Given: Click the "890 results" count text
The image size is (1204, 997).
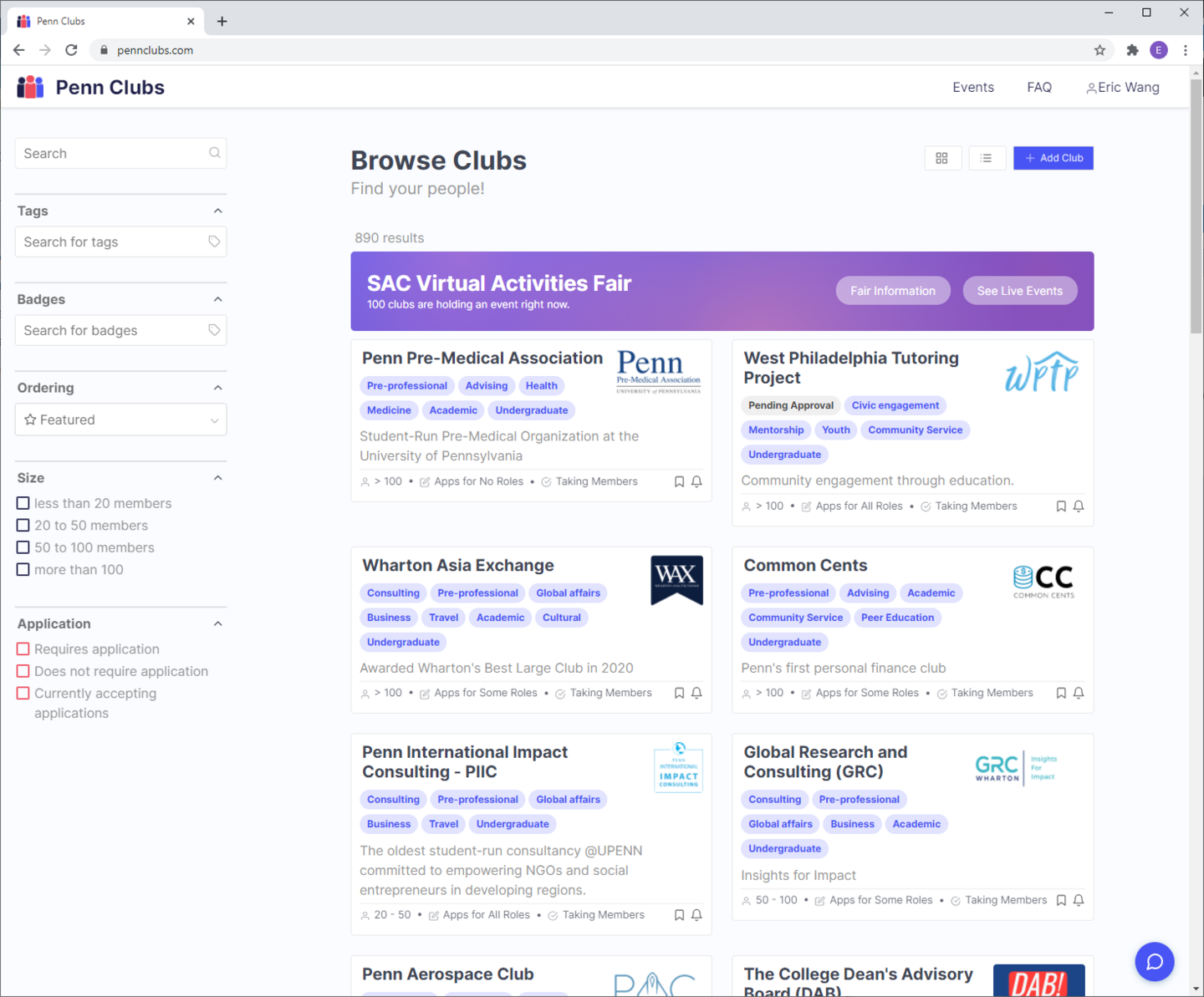Looking at the screenshot, I should (389, 238).
